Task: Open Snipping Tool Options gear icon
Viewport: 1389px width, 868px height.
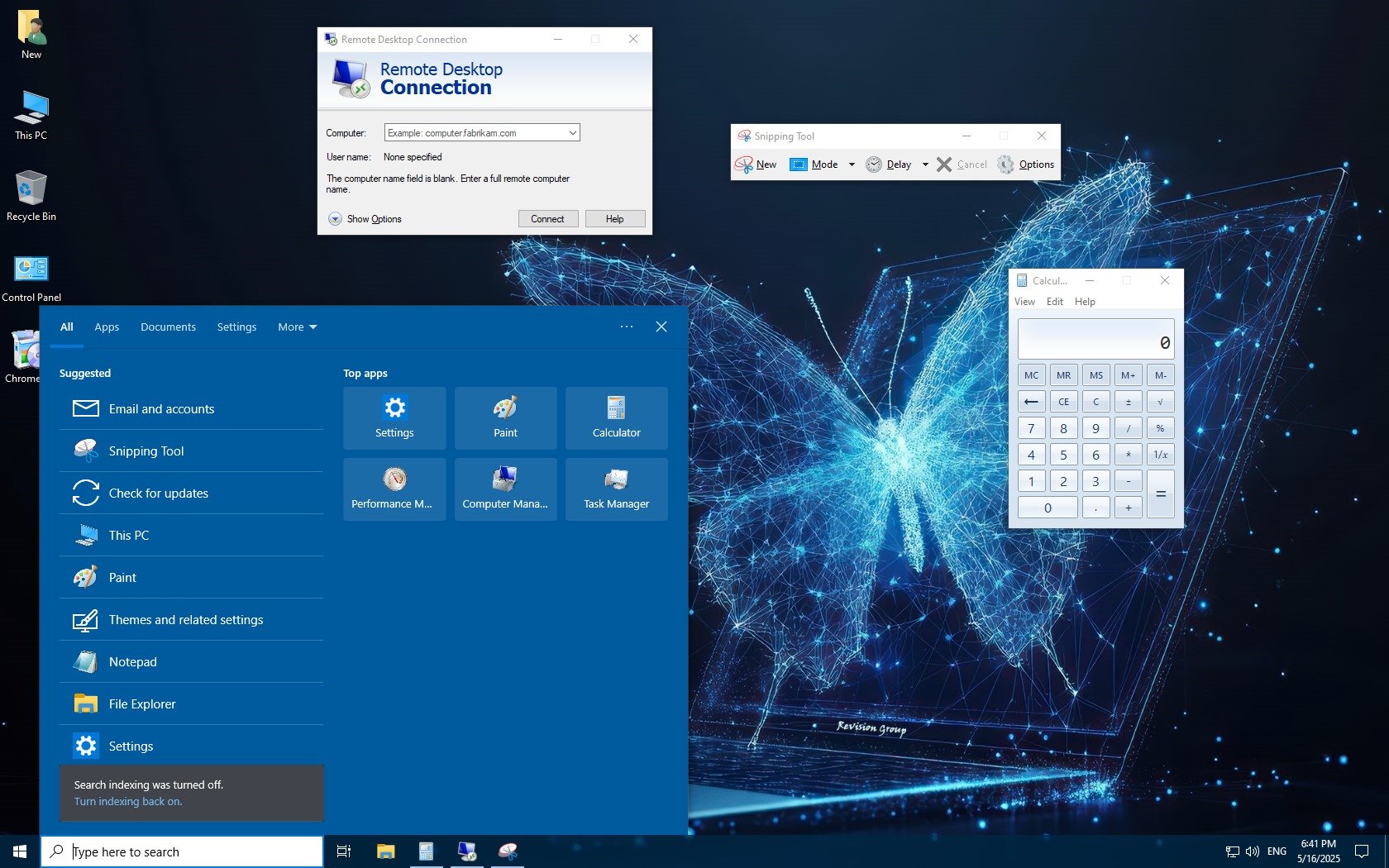Action: point(1005,165)
